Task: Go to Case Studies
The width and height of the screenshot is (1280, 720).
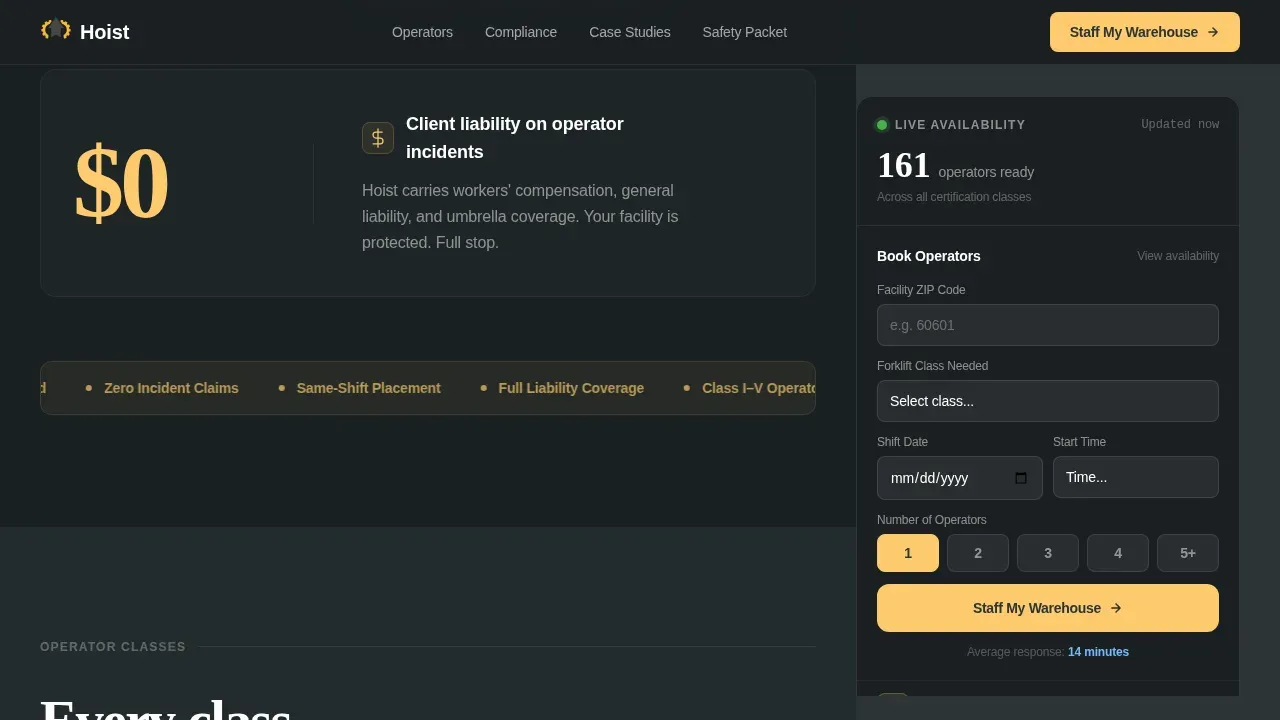Action: point(630,32)
